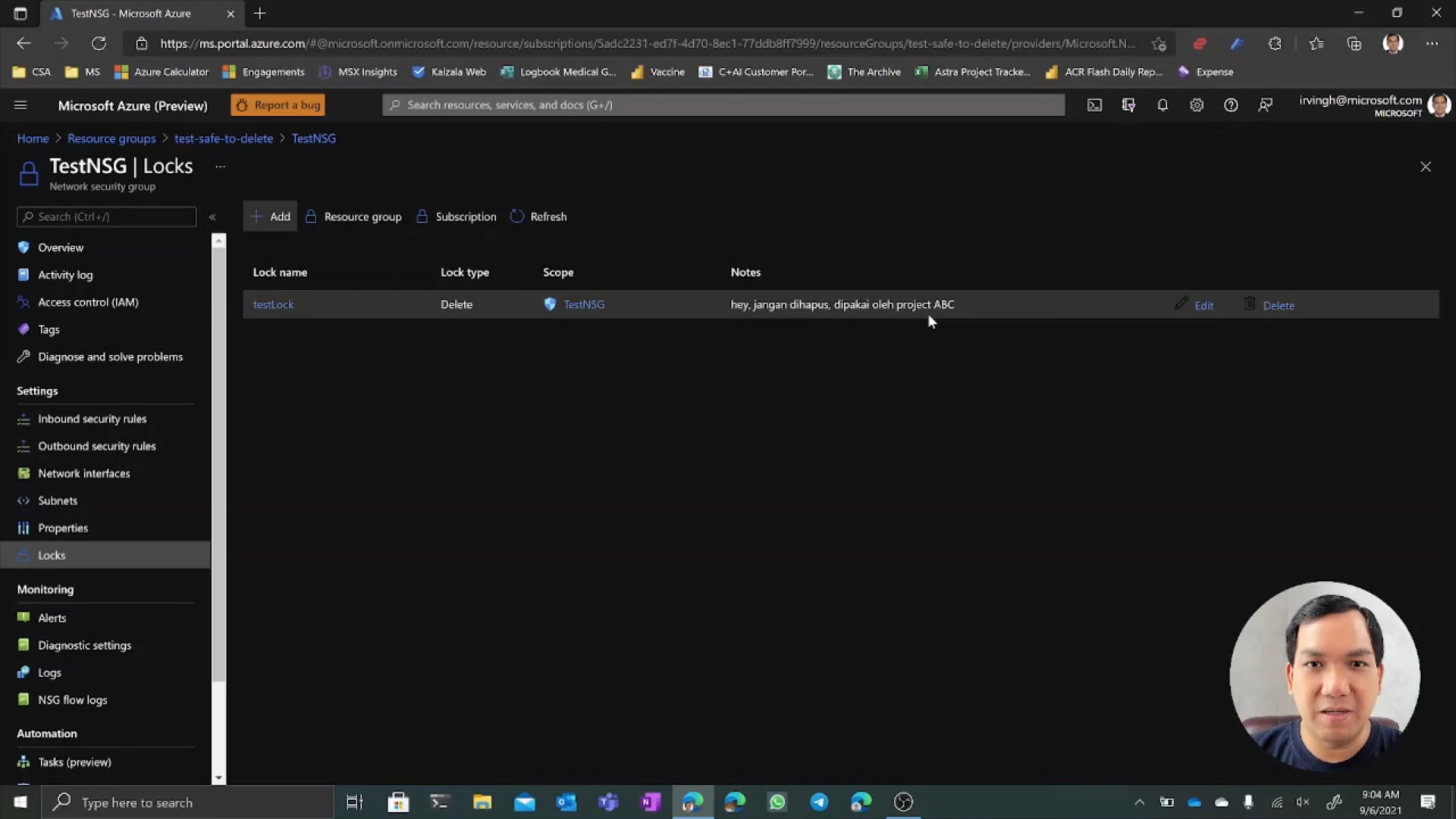The height and width of the screenshot is (819, 1456).
Task: Go to test-safe-to-delete breadcrumb
Action: point(224,138)
